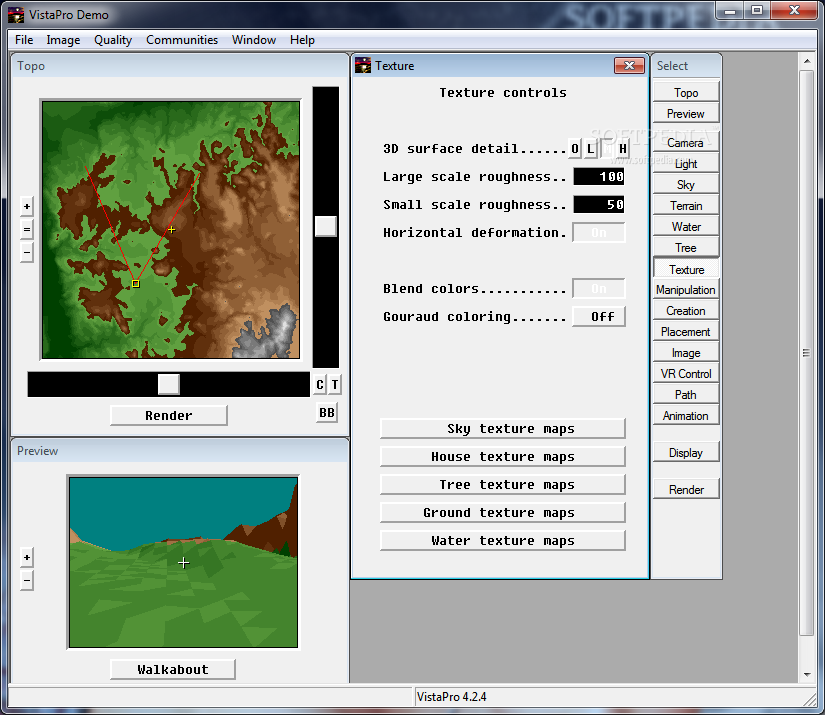
Task: Click the VistaPro app icon in title bar
Action: tap(16, 15)
